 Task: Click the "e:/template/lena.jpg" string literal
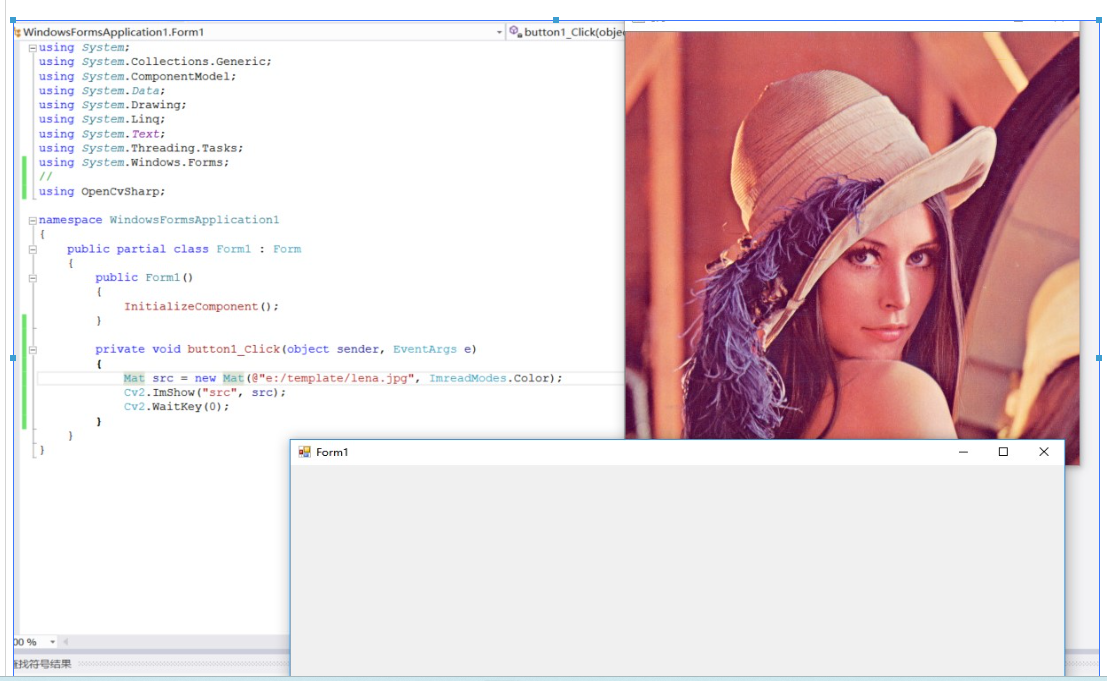coord(336,378)
